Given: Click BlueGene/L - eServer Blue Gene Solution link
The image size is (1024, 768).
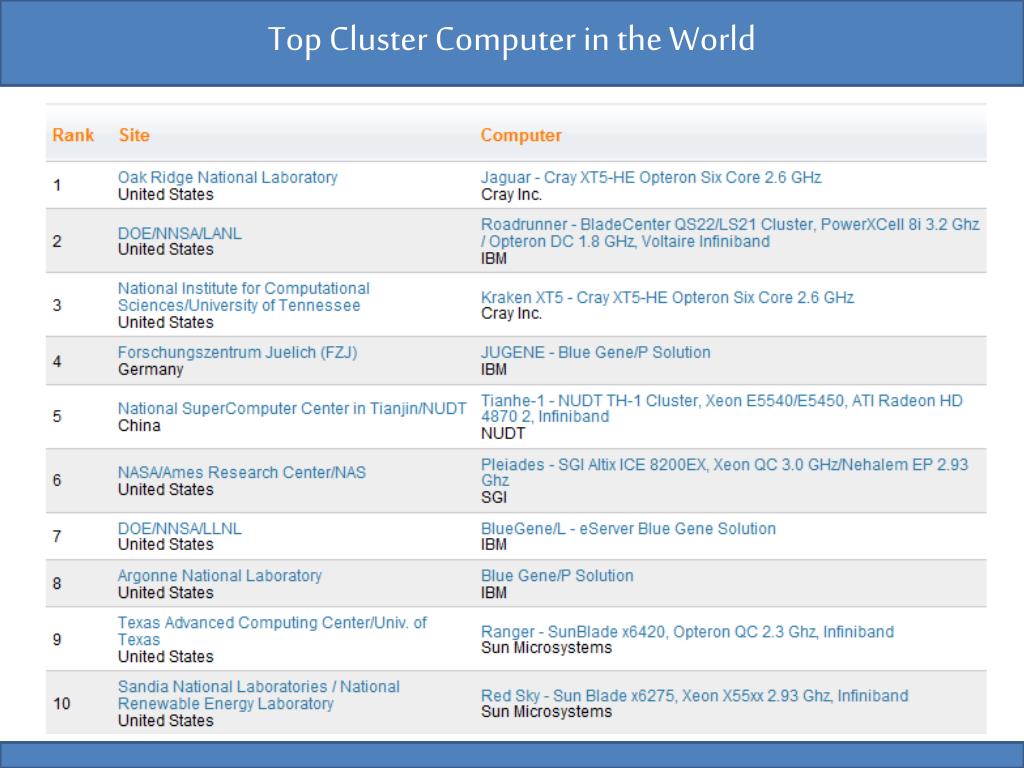Looking at the screenshot, I should coord(628,528).
